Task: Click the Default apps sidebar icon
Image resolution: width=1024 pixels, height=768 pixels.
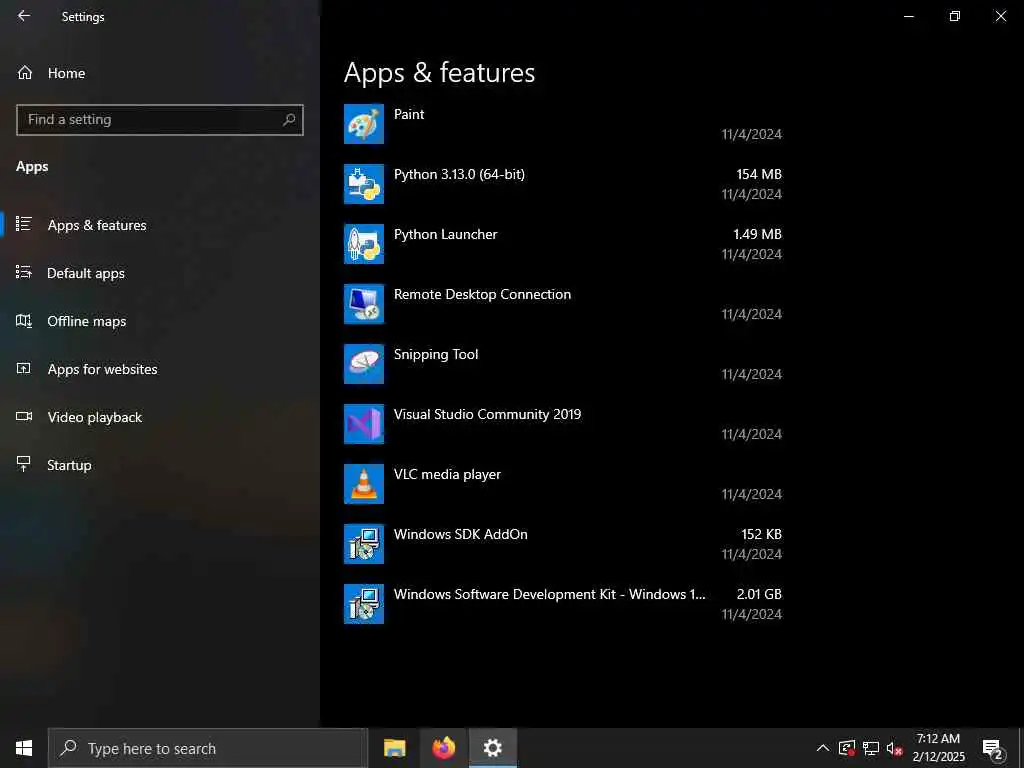Action: 24,272
